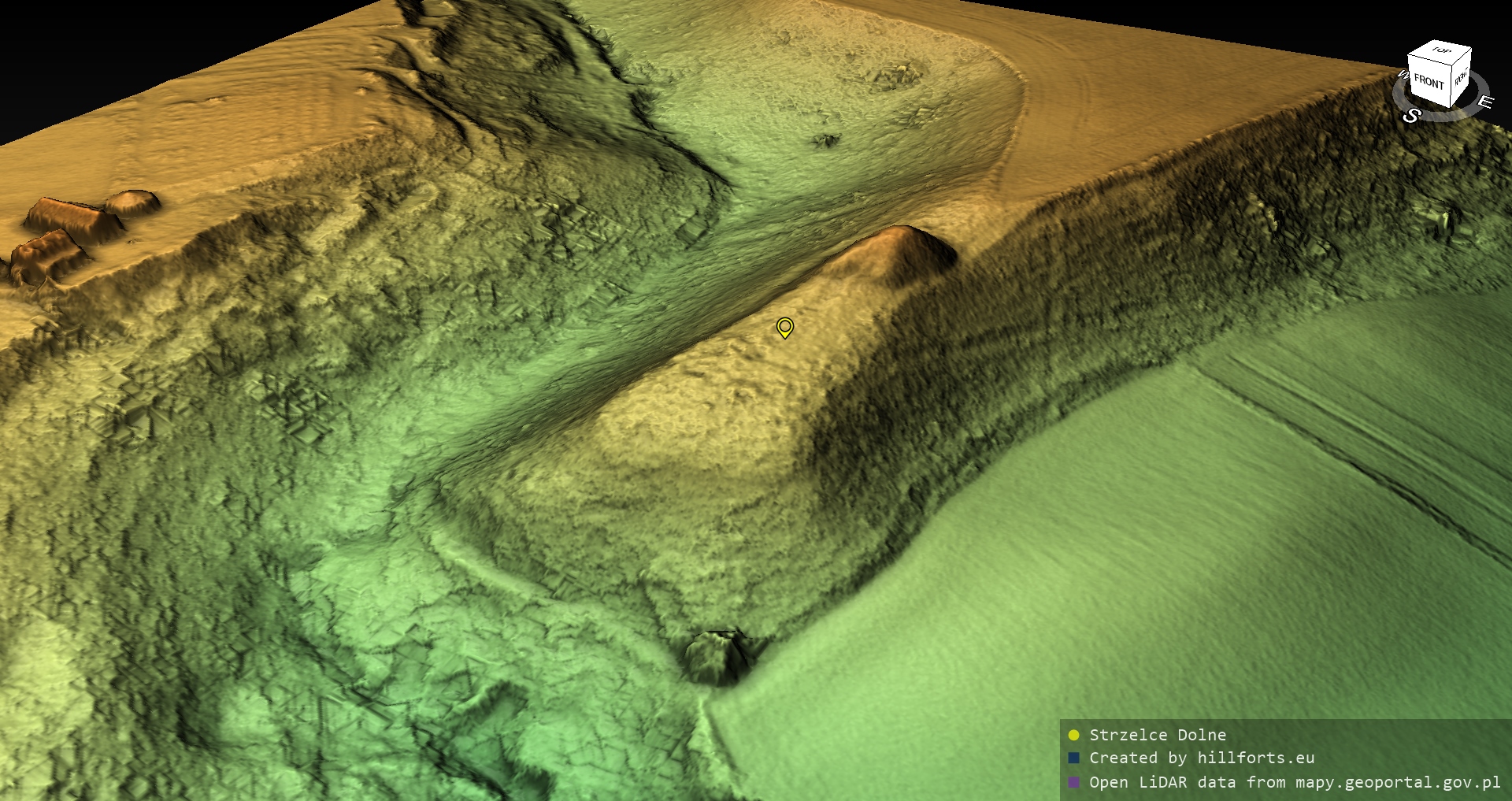Click the rounded mound at the ridge's upper end
This screenshot has width=1512, height=801.
pos(906,248)
